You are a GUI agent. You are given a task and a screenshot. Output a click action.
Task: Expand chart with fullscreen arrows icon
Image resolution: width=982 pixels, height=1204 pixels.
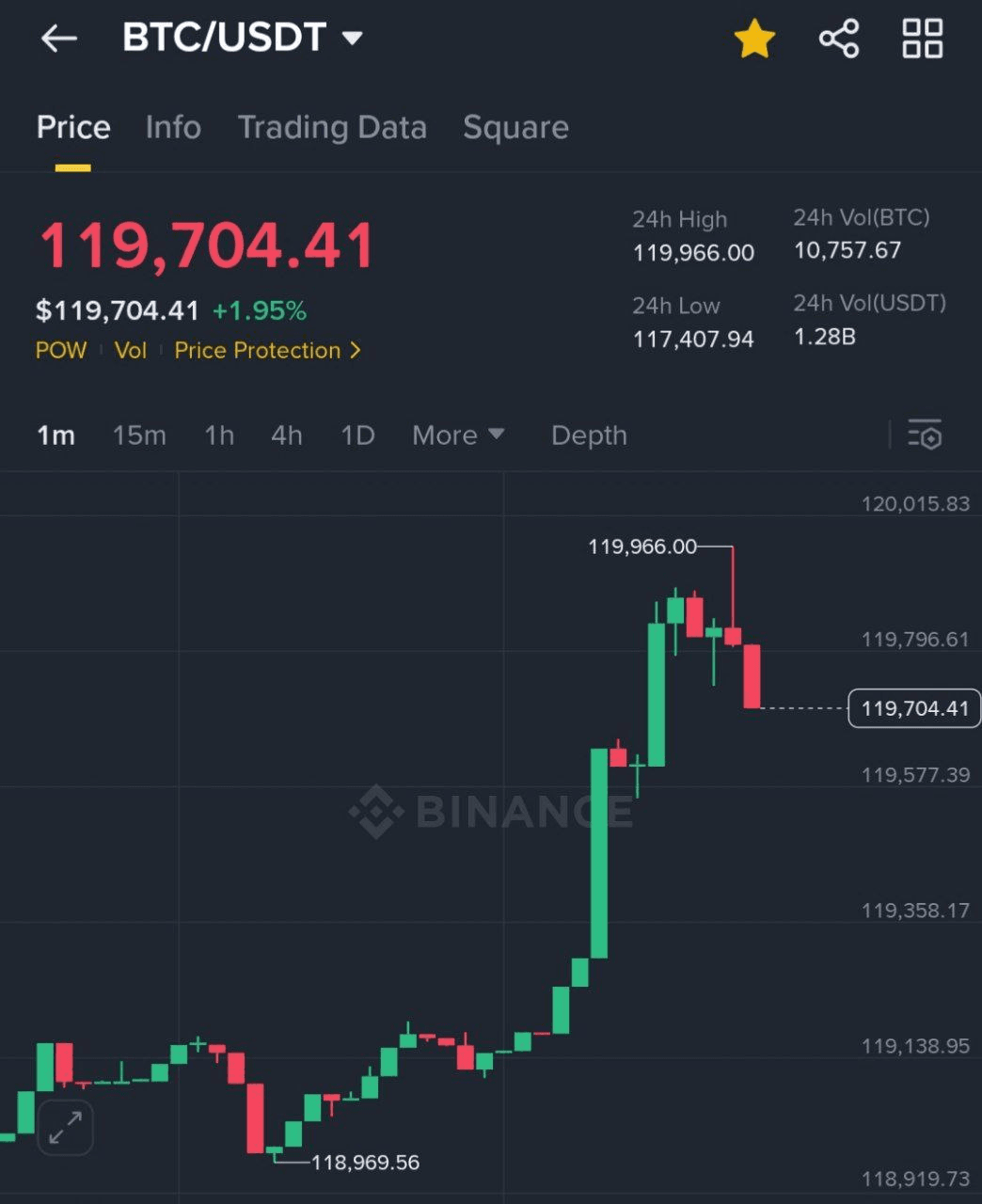[x=65, y=1127]
